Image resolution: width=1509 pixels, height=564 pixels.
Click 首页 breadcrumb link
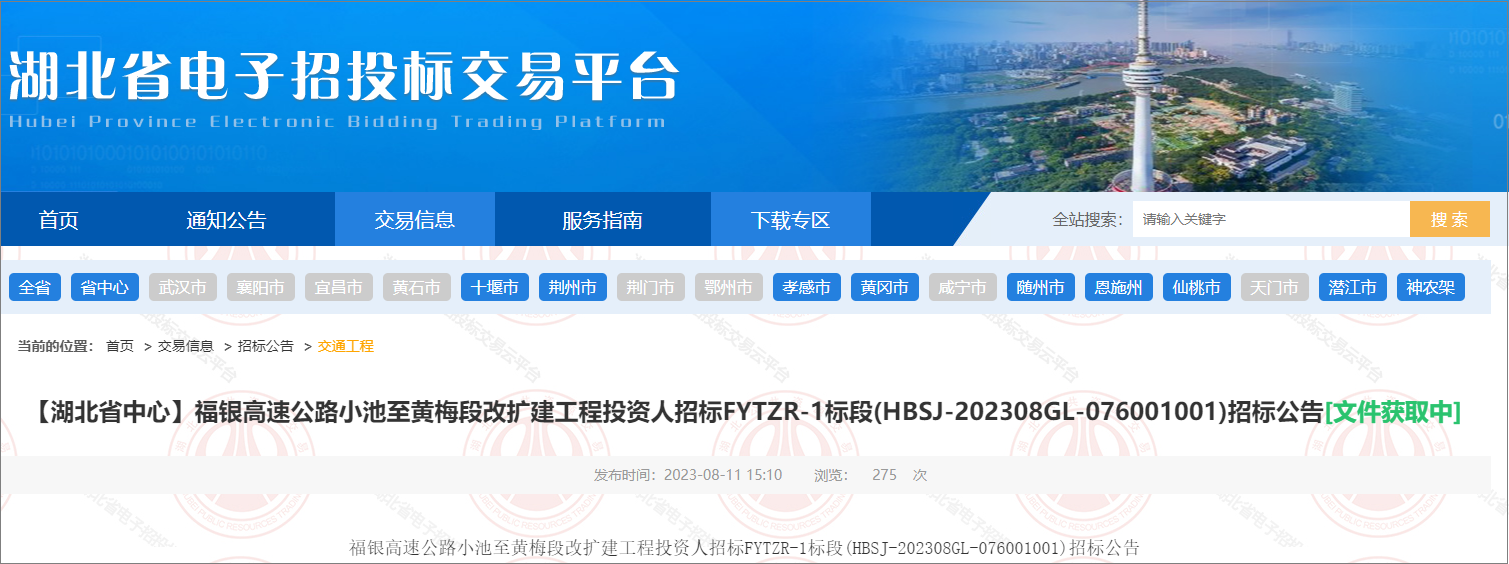120,346
